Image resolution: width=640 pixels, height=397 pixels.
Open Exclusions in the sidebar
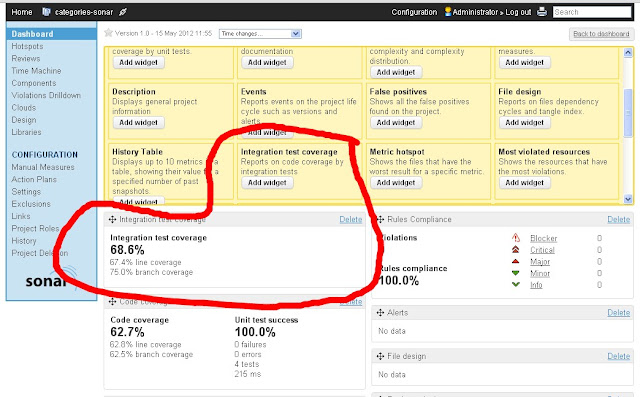coord(31,204)
